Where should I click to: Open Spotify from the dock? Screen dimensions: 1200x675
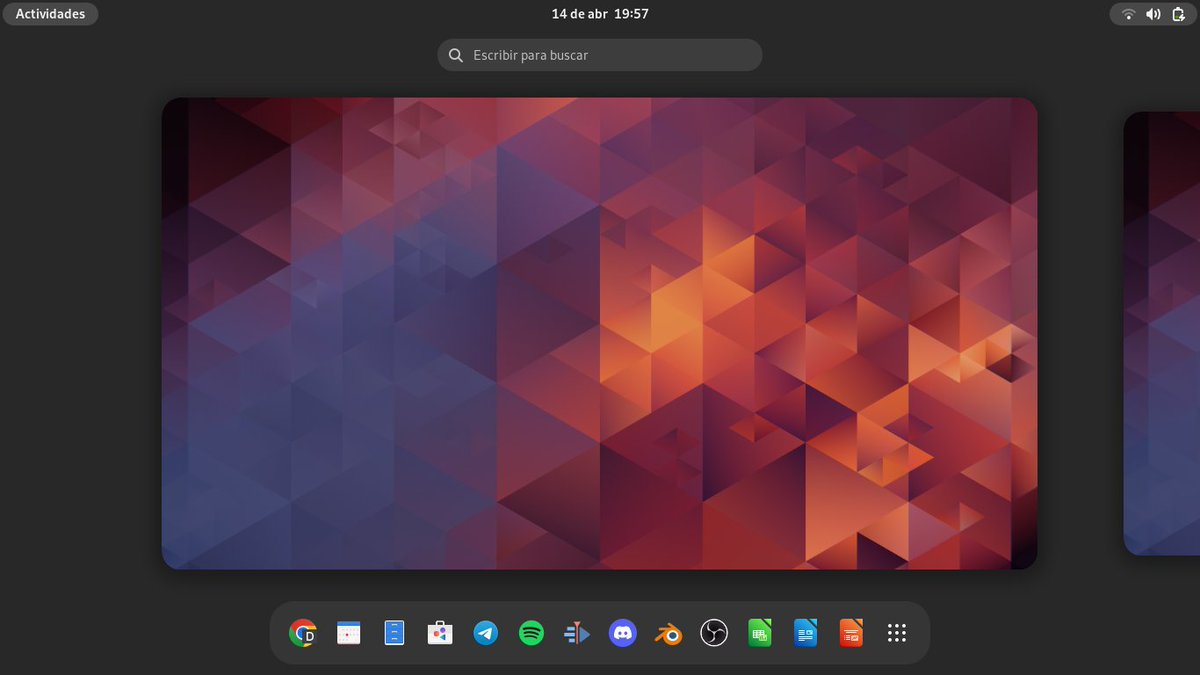[x=531, y=632]
